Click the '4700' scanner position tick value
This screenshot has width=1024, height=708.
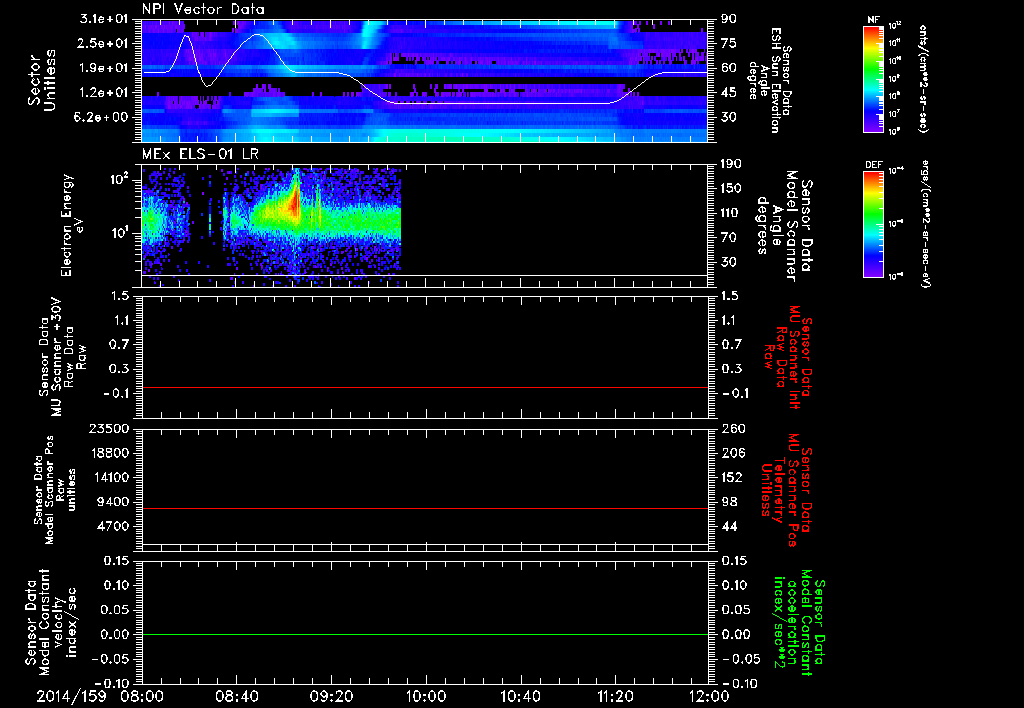tap(112, 526)
